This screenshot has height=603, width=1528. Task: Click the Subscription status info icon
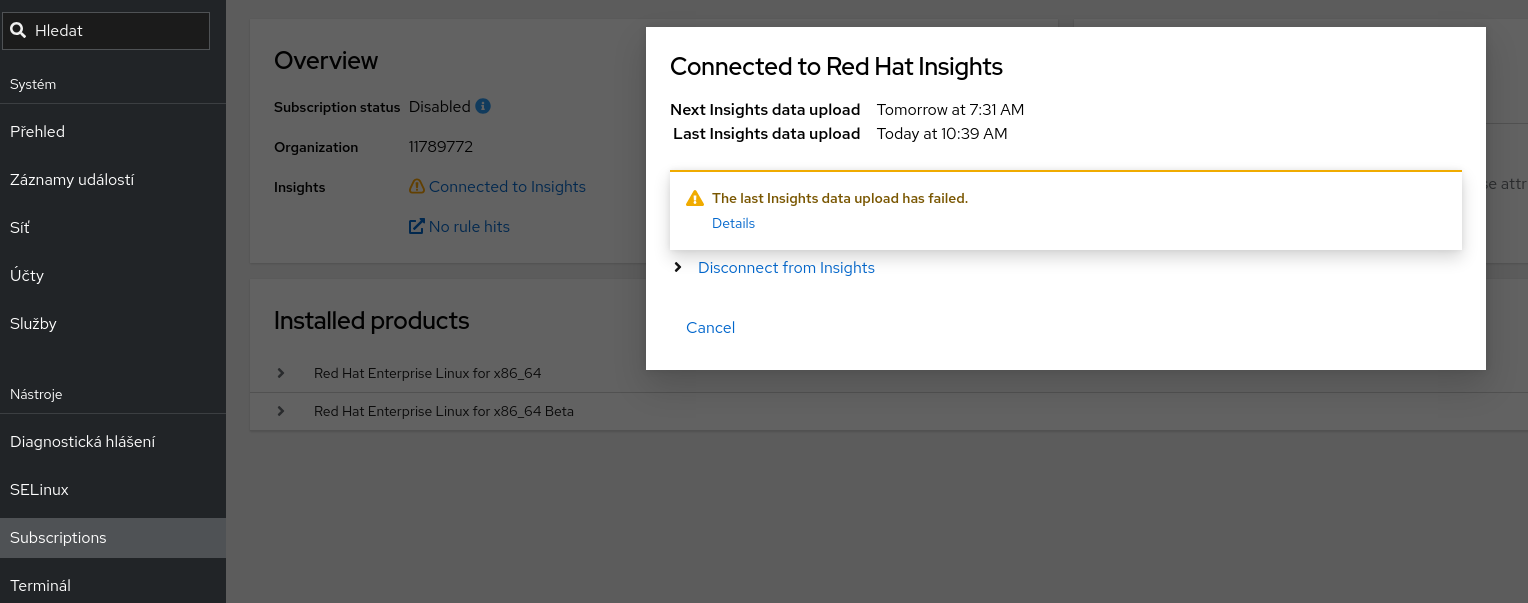(483, 106)
